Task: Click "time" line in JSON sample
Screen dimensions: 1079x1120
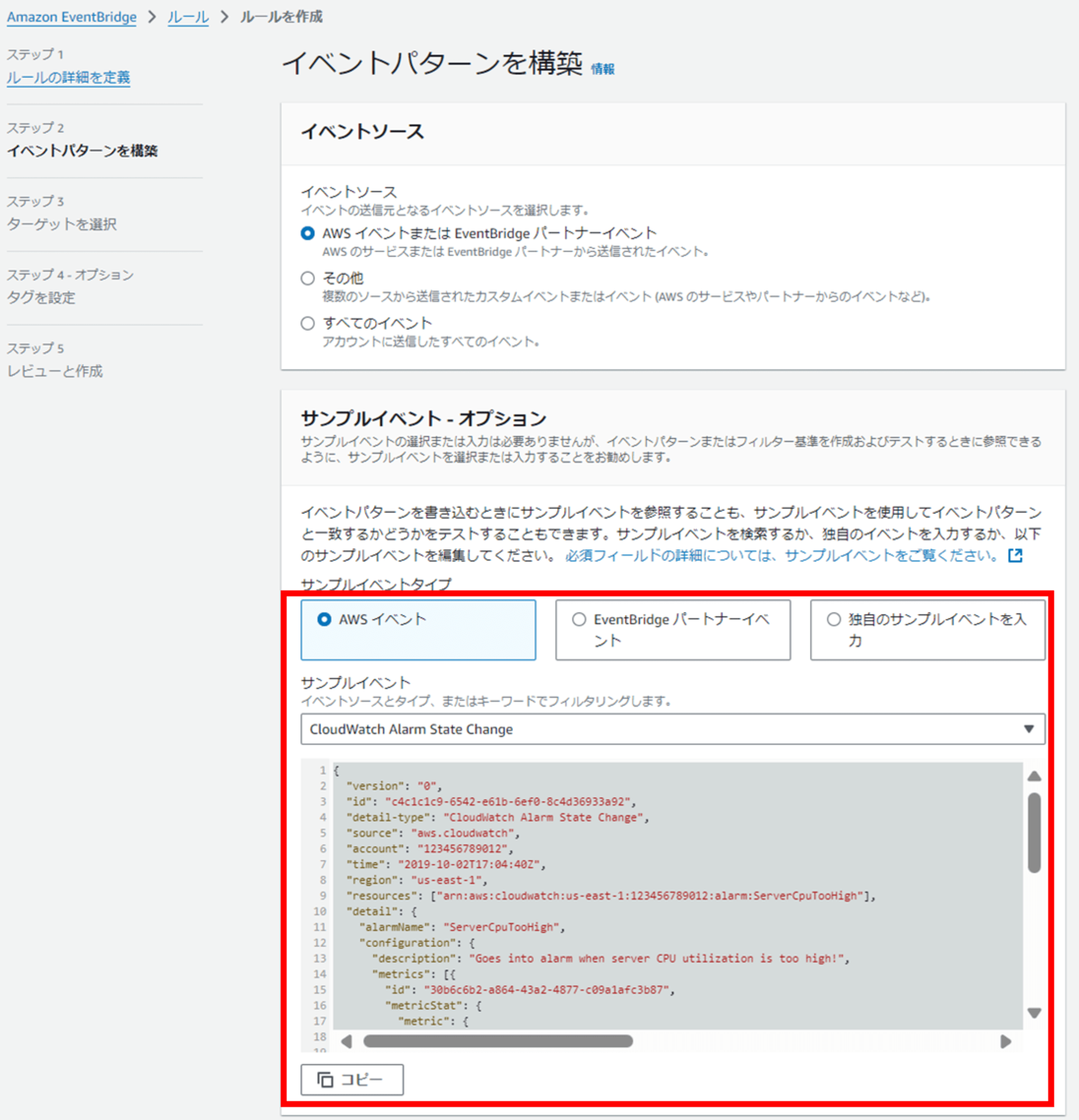Action: (x=446, y=864)
